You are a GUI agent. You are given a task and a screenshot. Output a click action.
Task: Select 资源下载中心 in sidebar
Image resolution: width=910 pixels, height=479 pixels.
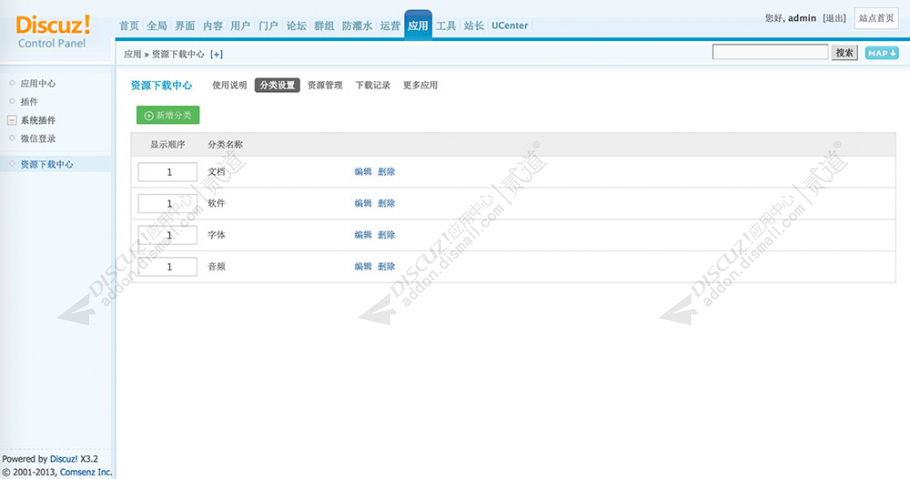click(47, 164)
